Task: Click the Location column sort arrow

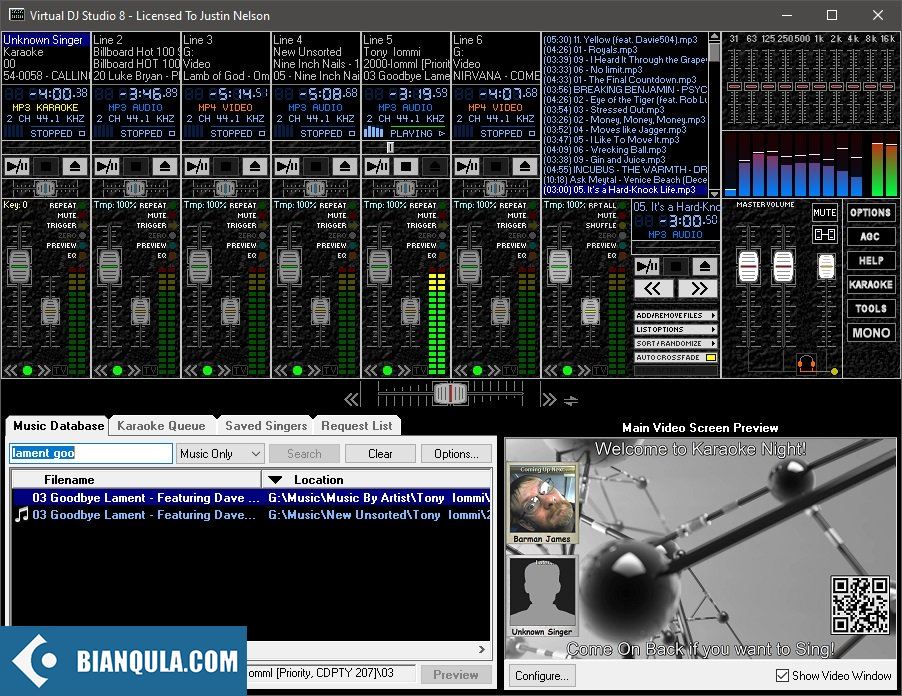Action: [275, 480]
